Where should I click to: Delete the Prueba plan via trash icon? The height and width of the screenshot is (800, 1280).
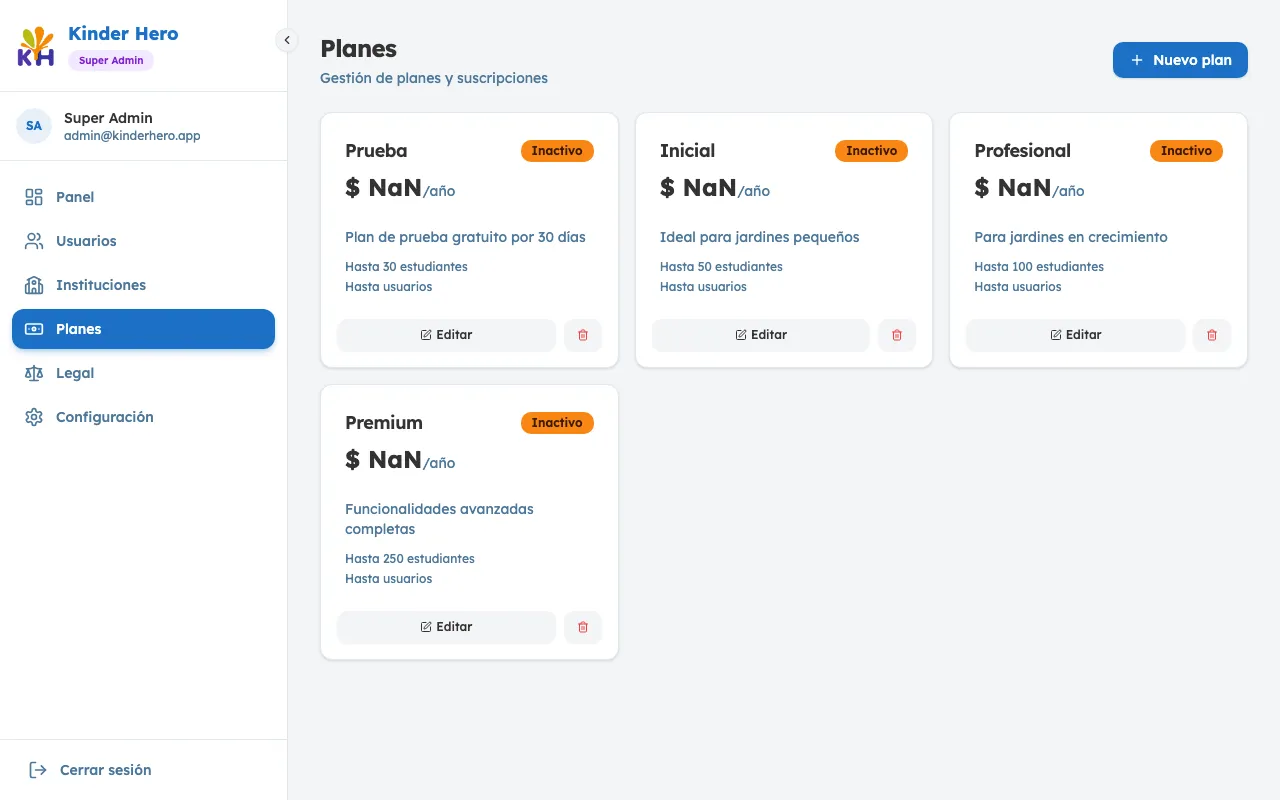583,335
